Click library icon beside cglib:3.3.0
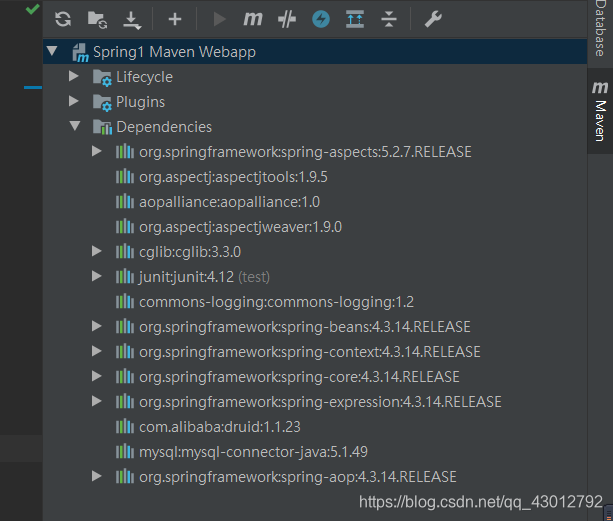Viewport: 613px width, 521px height. pos(125,251)
